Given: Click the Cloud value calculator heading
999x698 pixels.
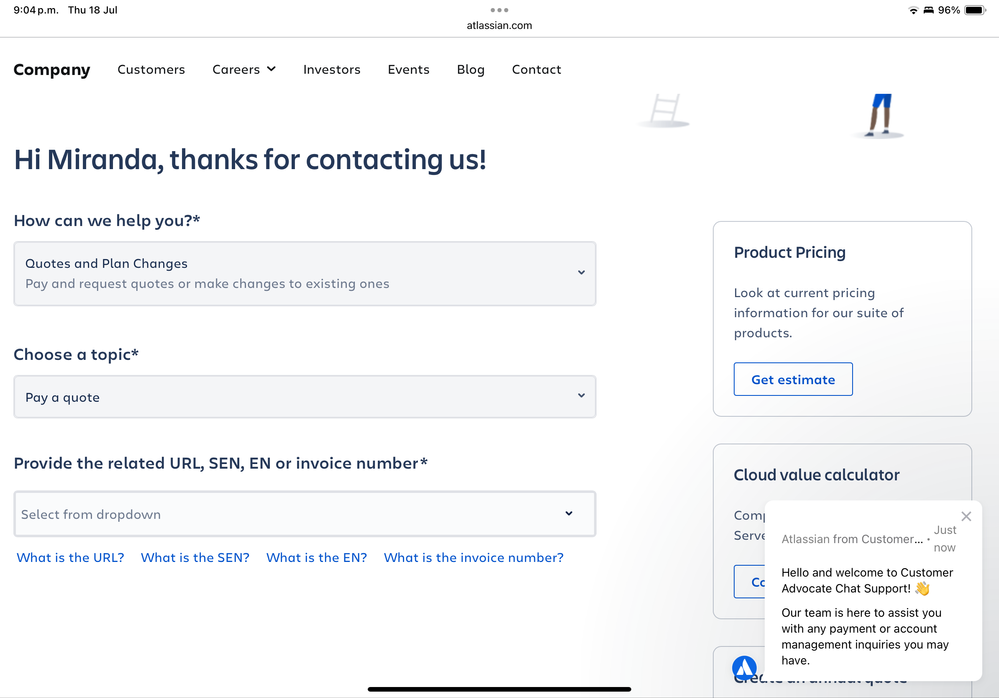Looking at the screenshot, I should [x=817, y=474].
